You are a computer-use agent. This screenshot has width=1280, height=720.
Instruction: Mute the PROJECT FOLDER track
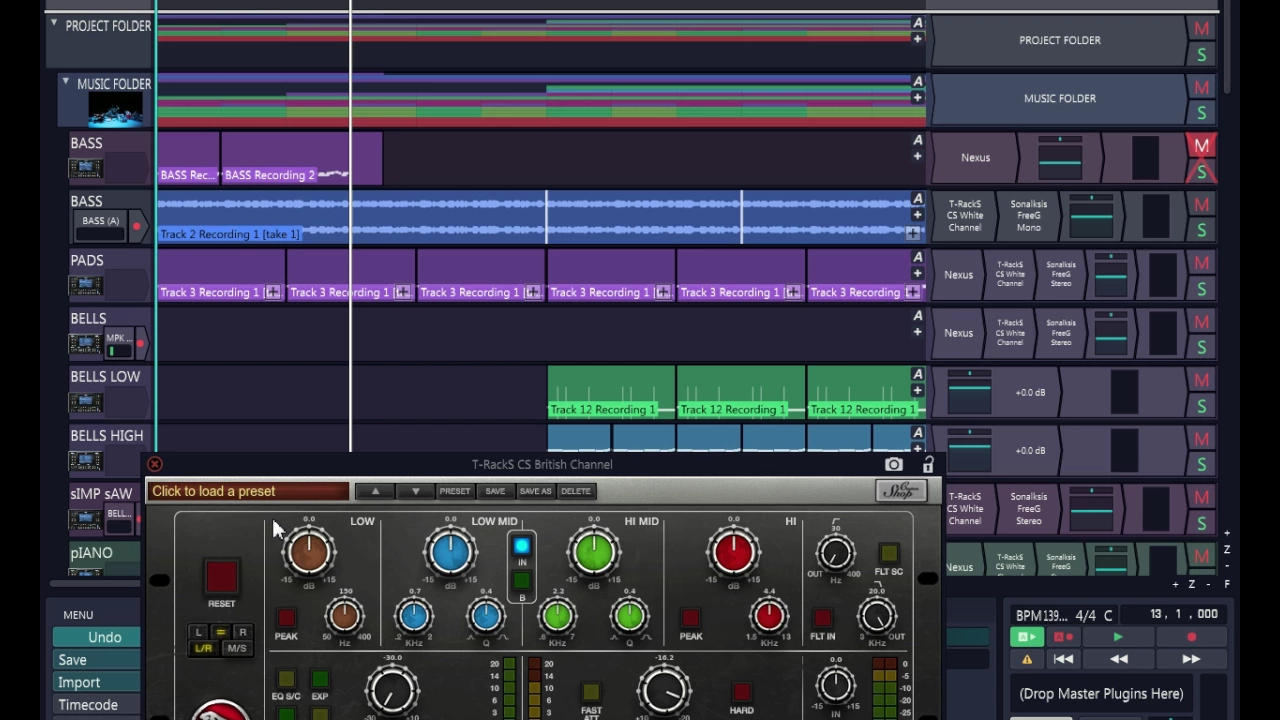coord(1201,29)
